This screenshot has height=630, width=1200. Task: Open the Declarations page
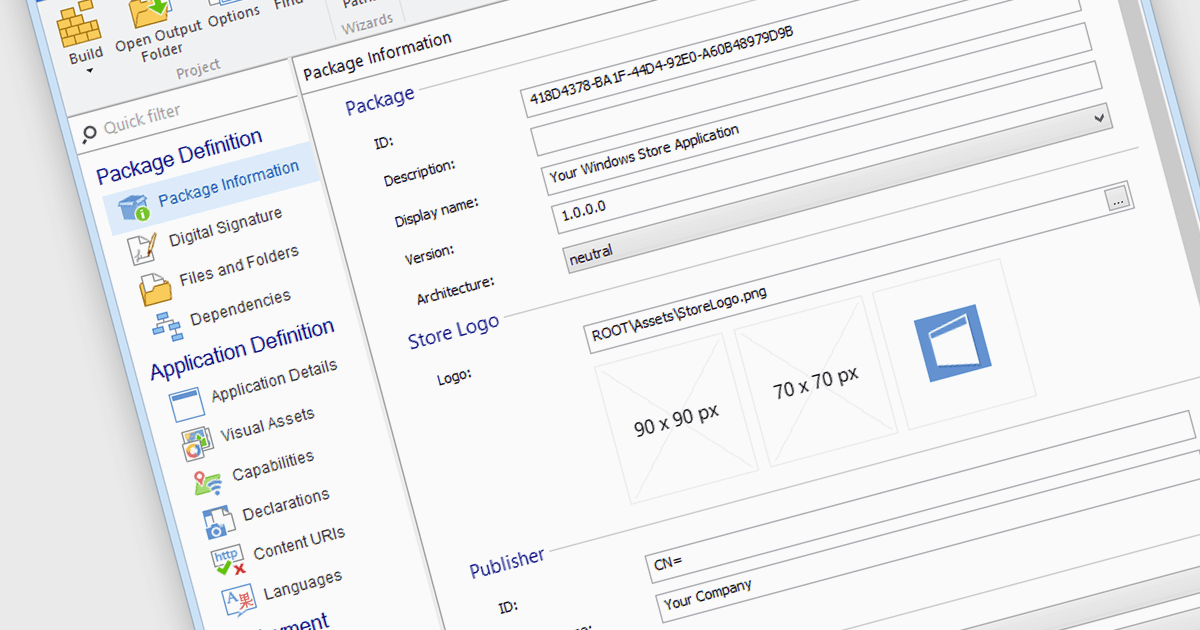pyautogui.click(x=285, y=506)
